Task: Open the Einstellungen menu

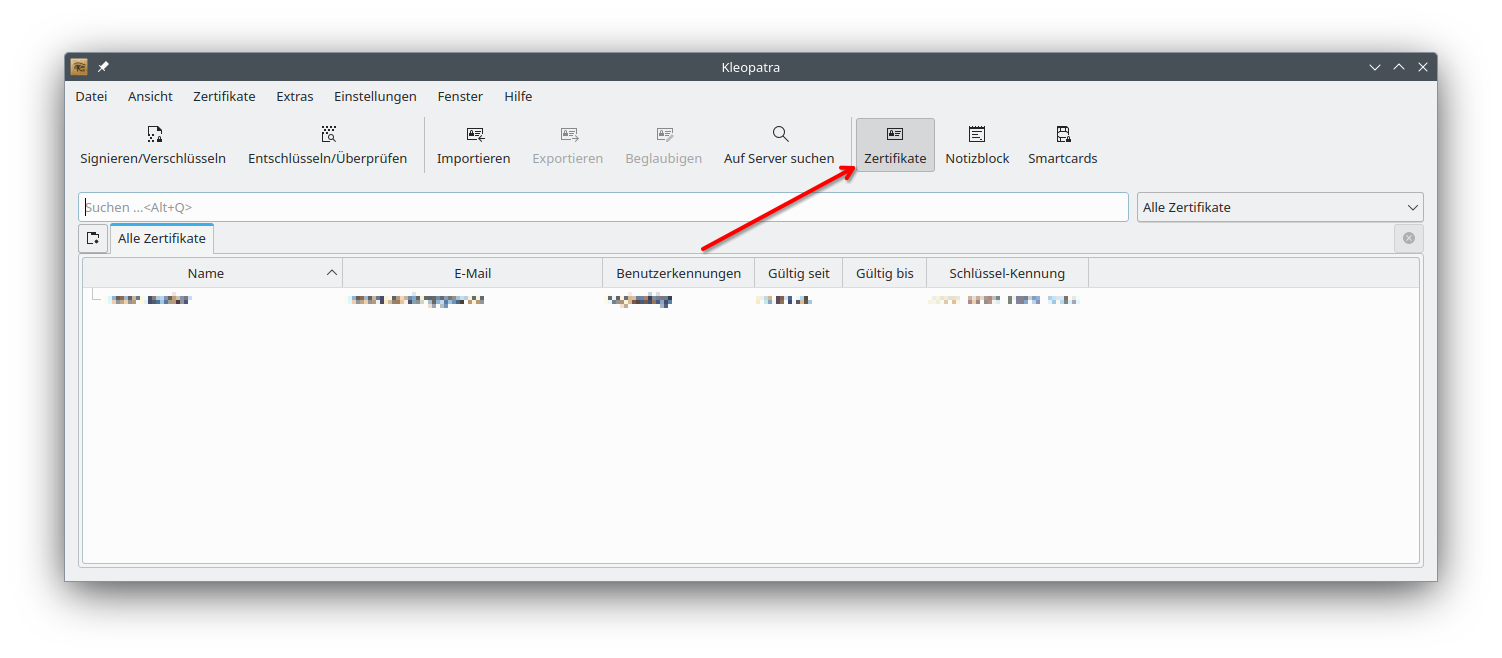Action: tap(375, 97)
